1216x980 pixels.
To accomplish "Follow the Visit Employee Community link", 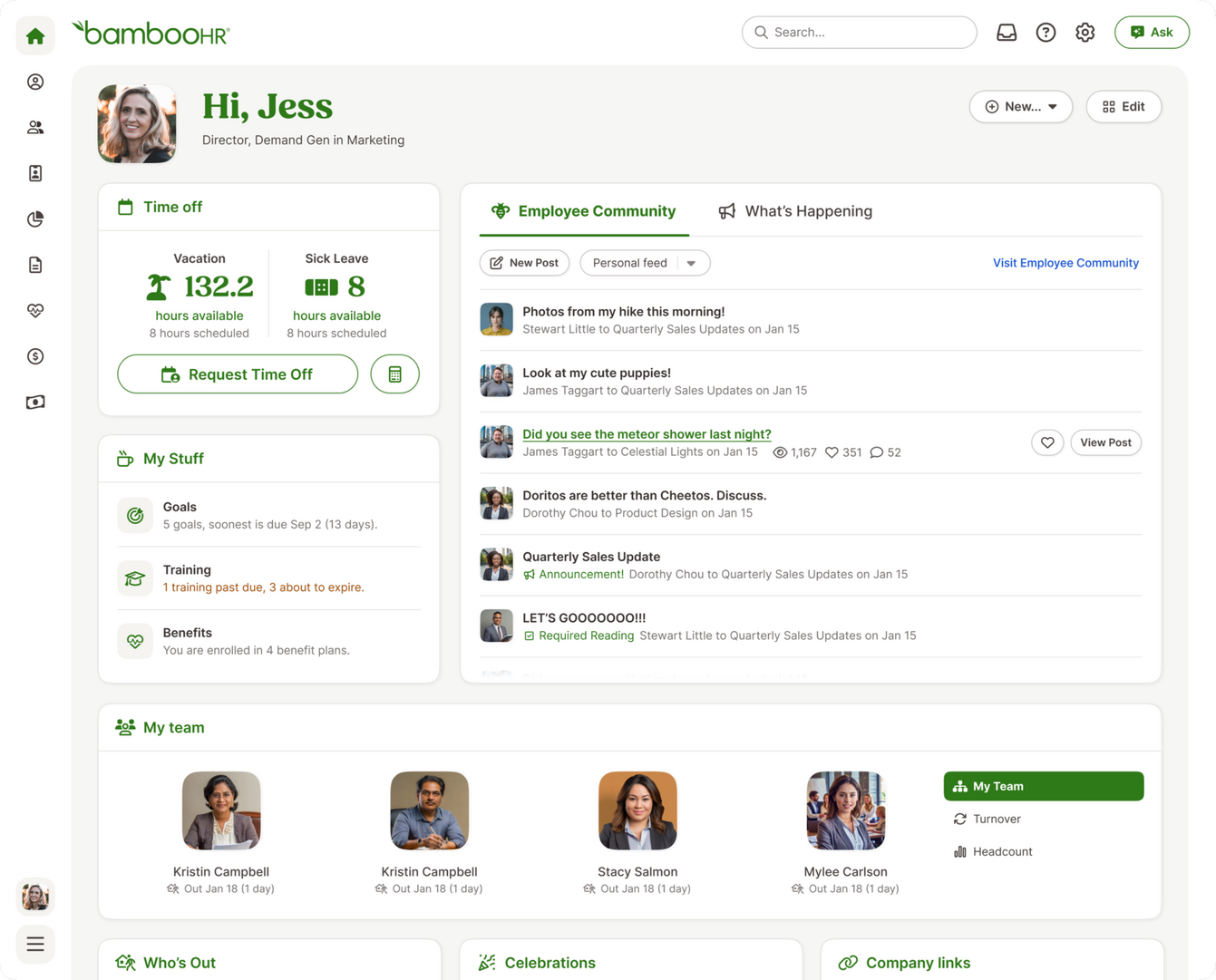I will 1065,263.
